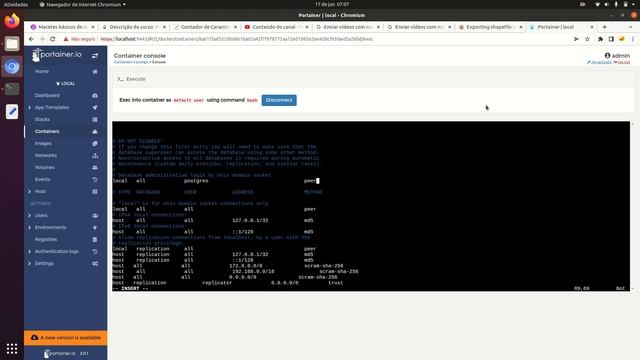Open Files from the Ubuntu dock
Viewport: 640px width, 360px height.
pos(12,44)
